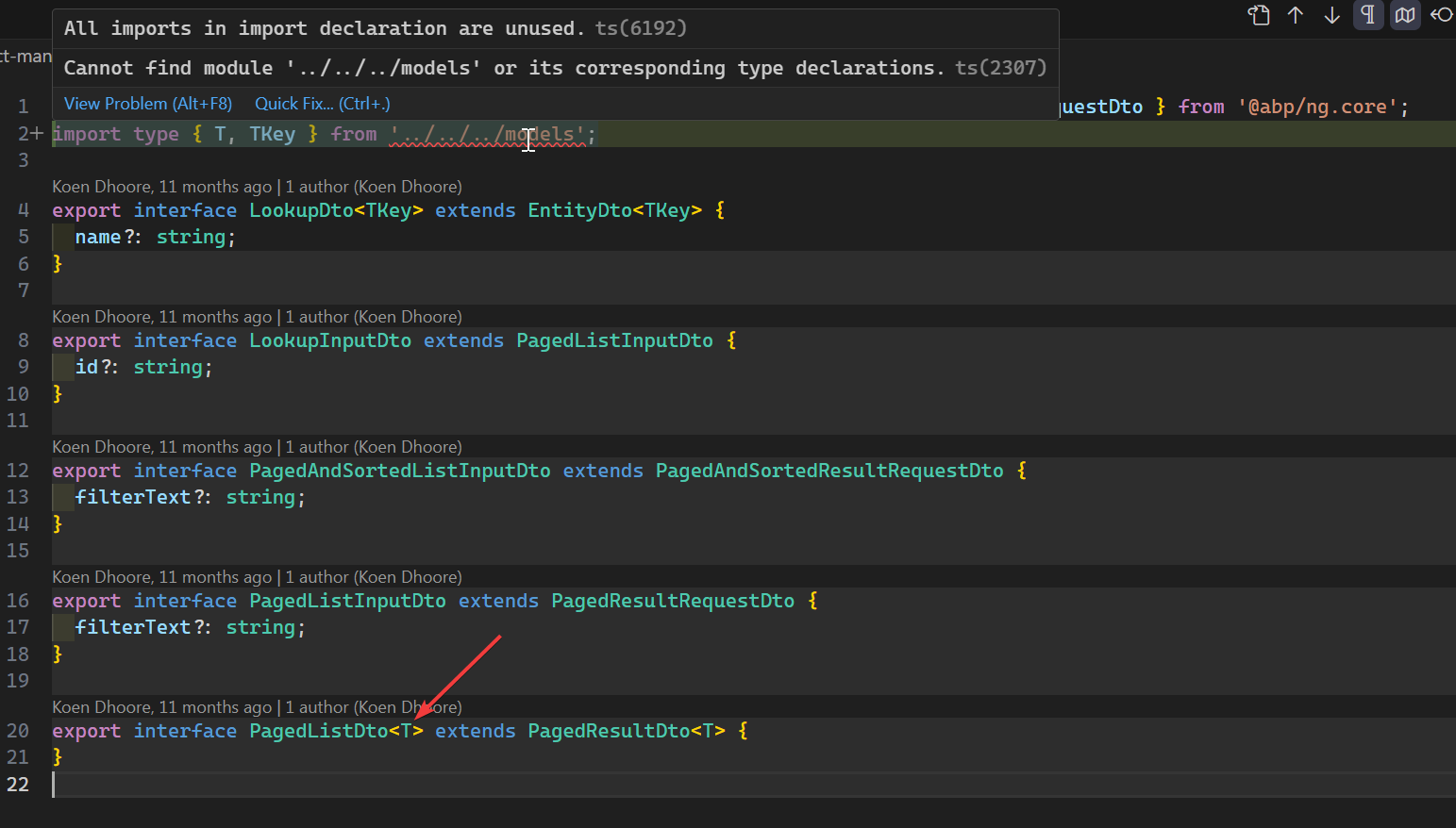Click the EntityDto type on line 4
Screen dimensions: 1456x828
pos(579,210)
